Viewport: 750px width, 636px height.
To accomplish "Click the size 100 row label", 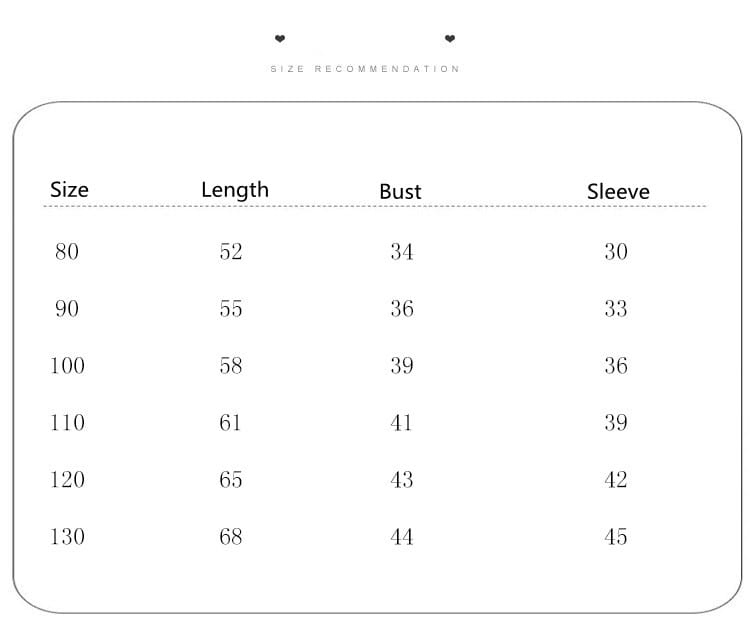I will (67, 365).
